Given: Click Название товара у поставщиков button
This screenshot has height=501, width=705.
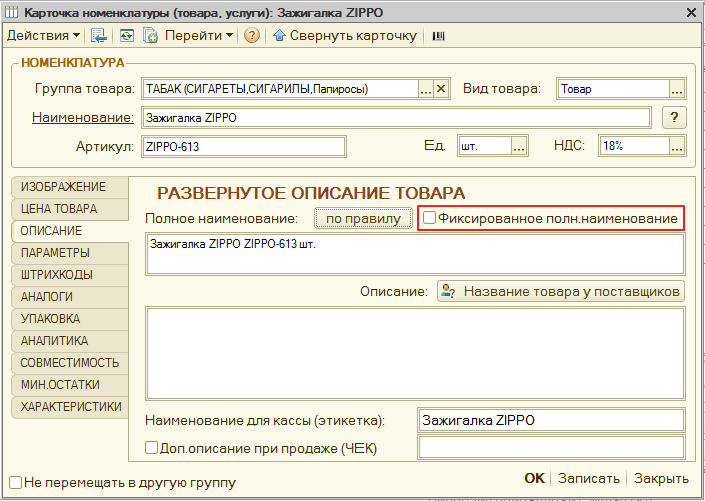Looking at the screenshot, I should point(561,291).
